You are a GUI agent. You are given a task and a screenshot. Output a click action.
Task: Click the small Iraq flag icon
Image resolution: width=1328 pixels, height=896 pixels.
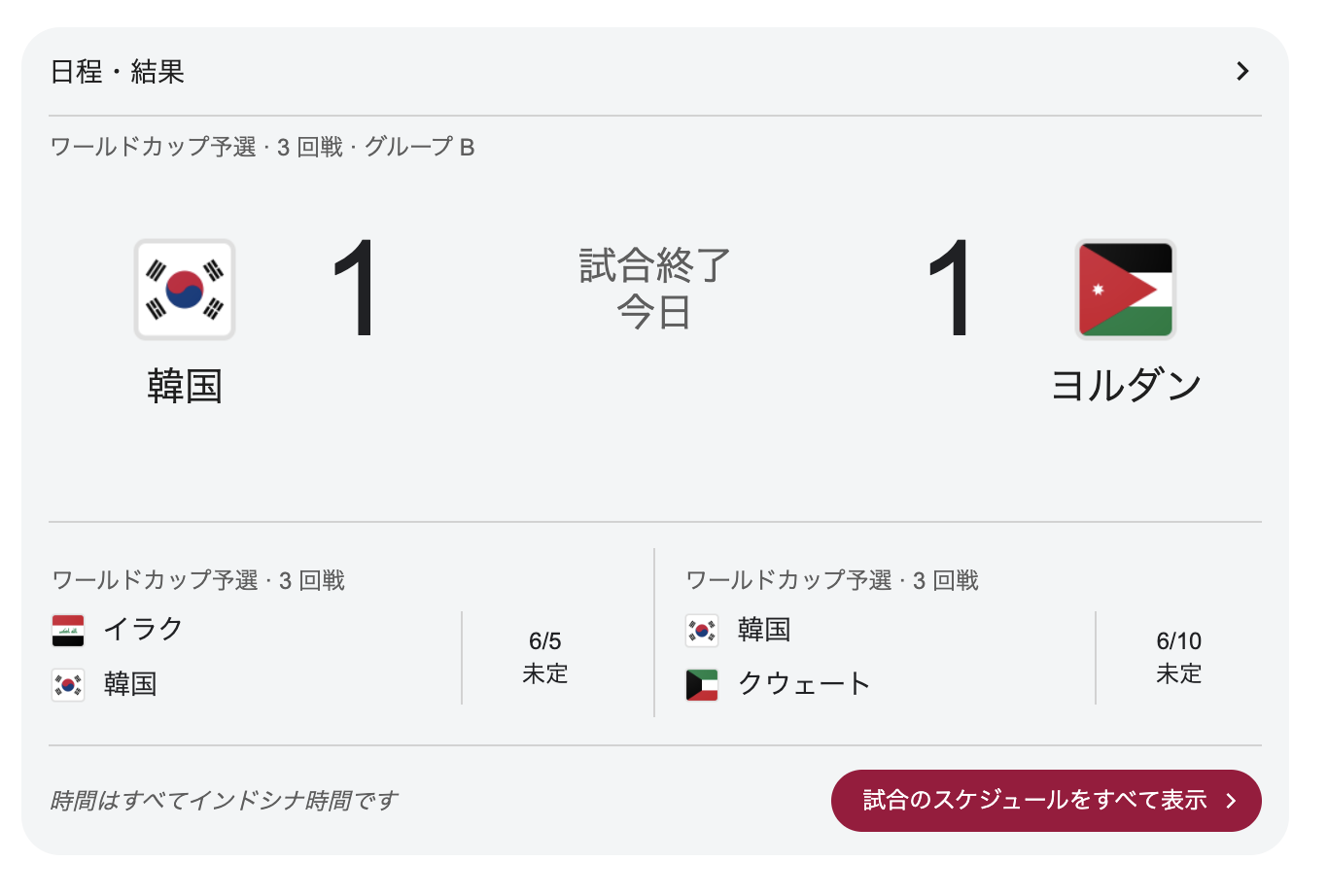click(68, 630)
